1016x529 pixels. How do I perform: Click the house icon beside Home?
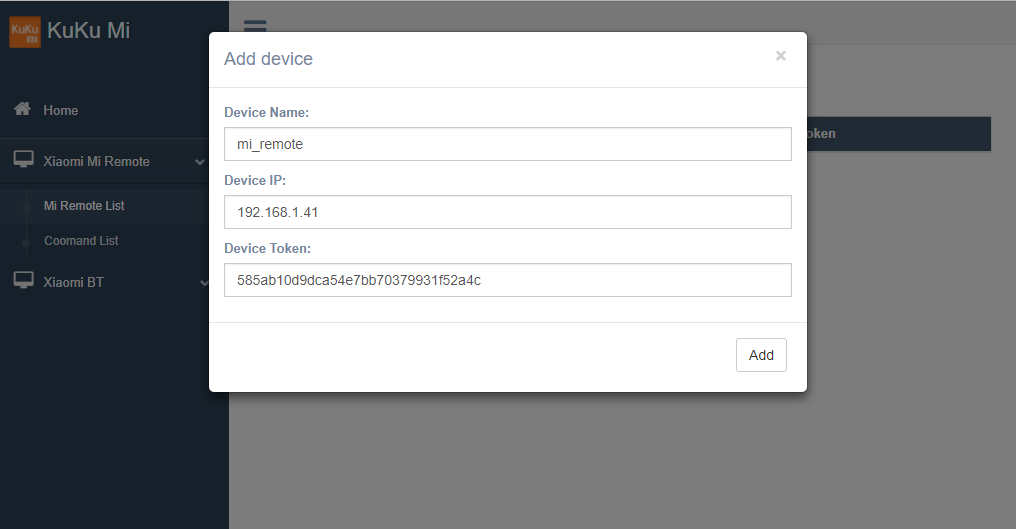pos(22,109)
